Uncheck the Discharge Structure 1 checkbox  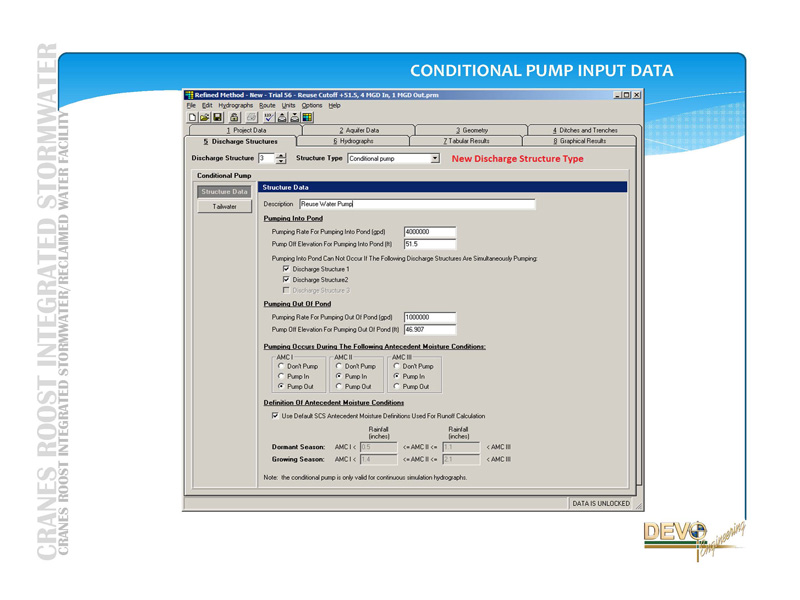tap(287, 269)
